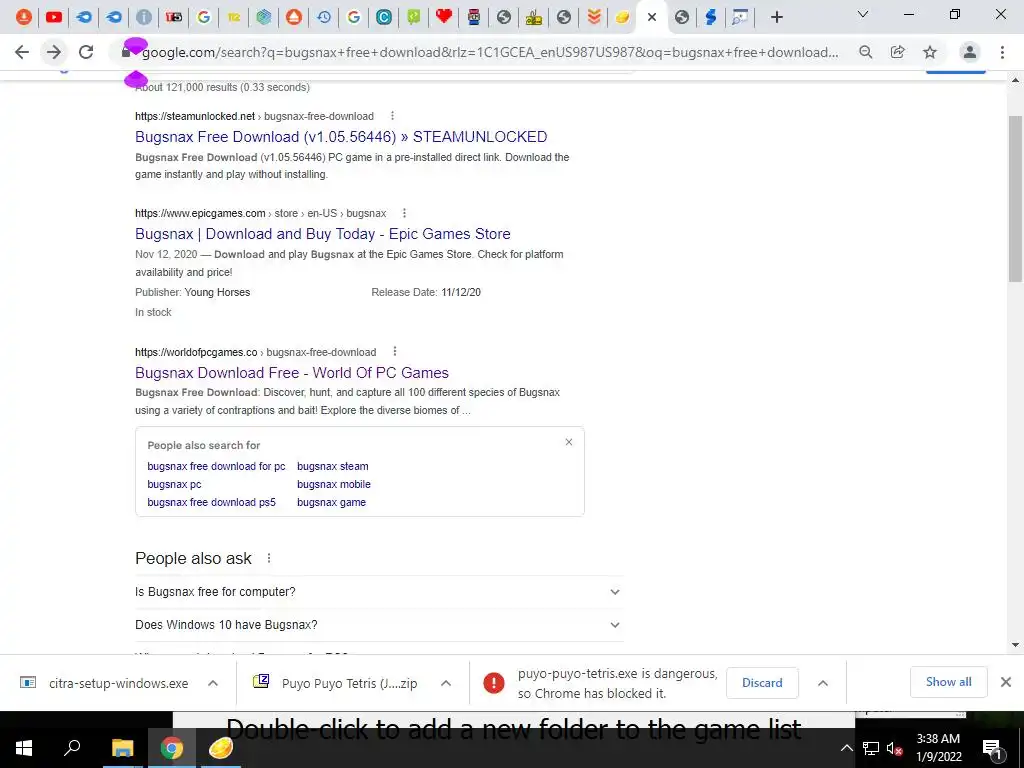Go back to the previous page
The width and height of the screenshot is (1024, 768).
[22, 52]
